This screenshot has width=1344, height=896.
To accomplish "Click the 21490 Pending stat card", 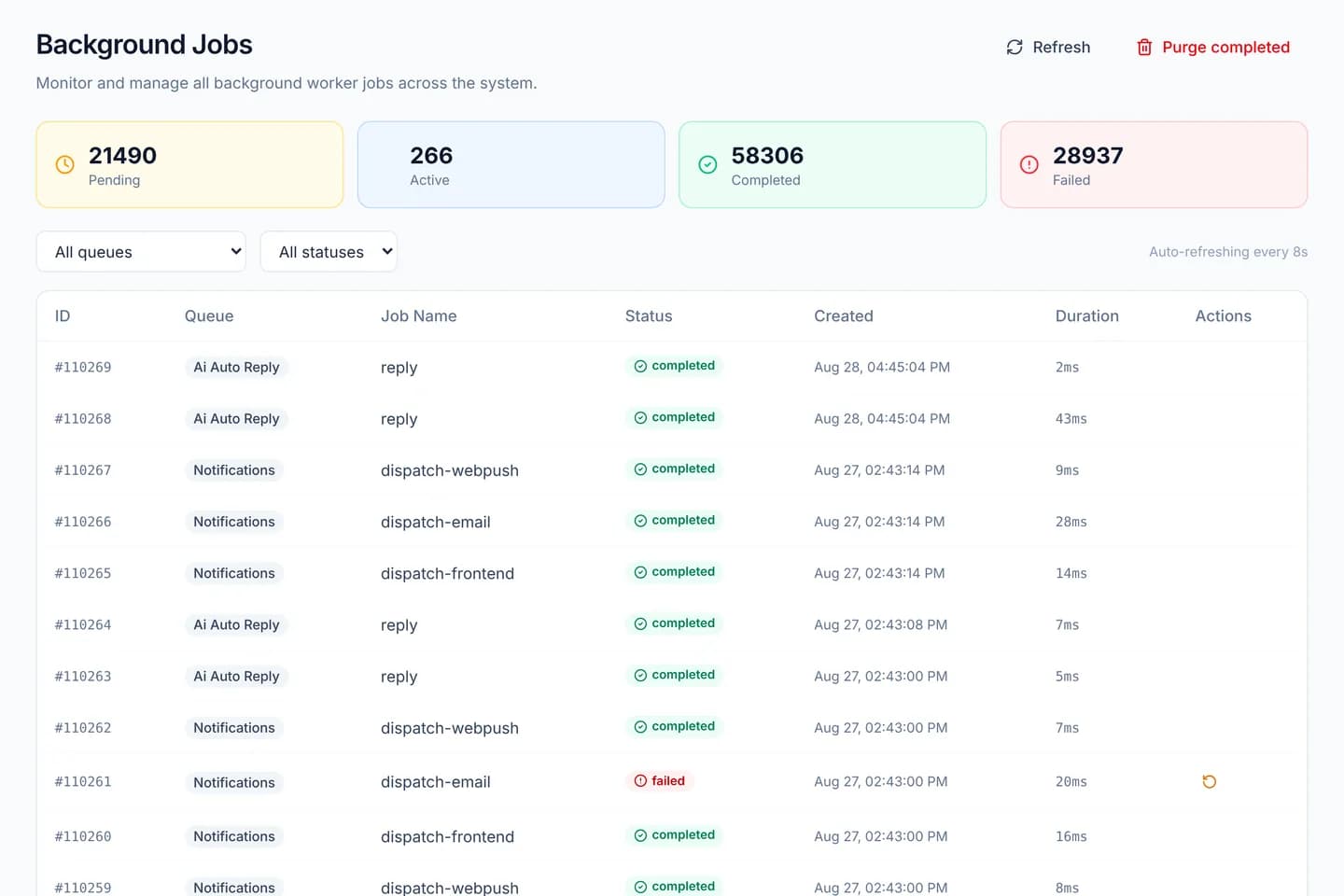I will coord(189,164).
